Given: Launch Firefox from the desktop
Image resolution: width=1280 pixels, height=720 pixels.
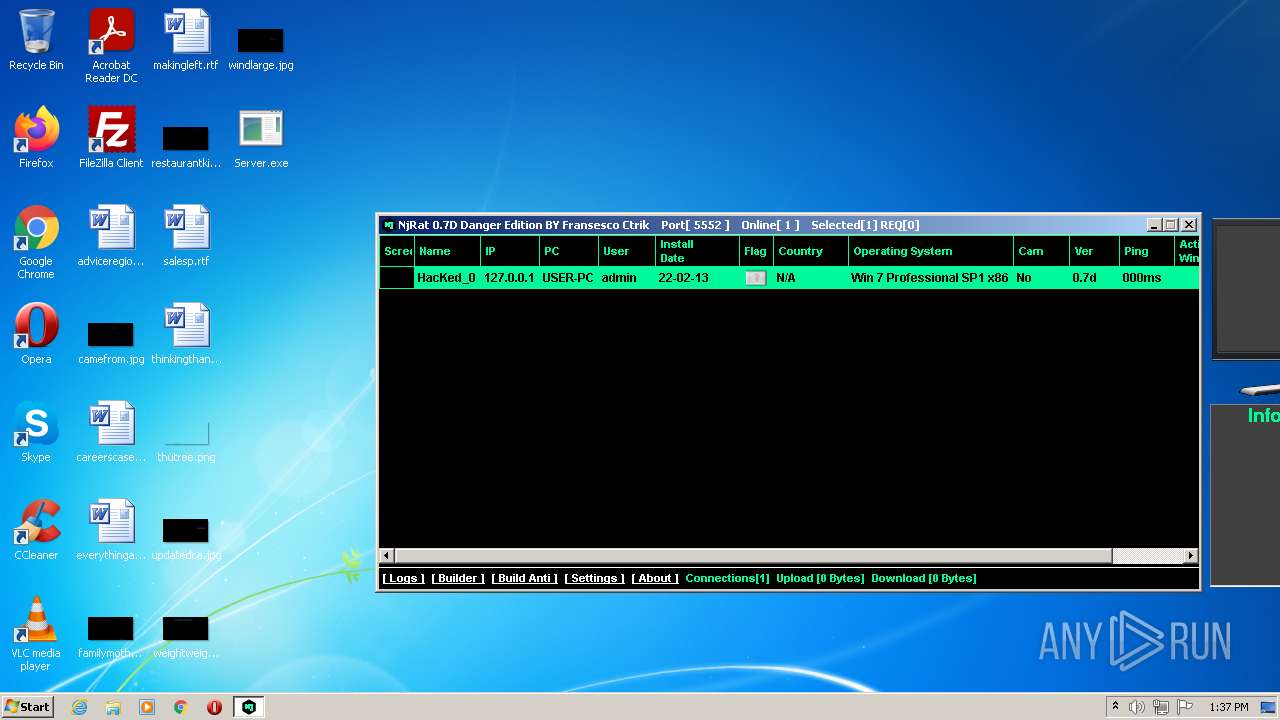Looking at the screenshot, I should [x=36, y=138].
